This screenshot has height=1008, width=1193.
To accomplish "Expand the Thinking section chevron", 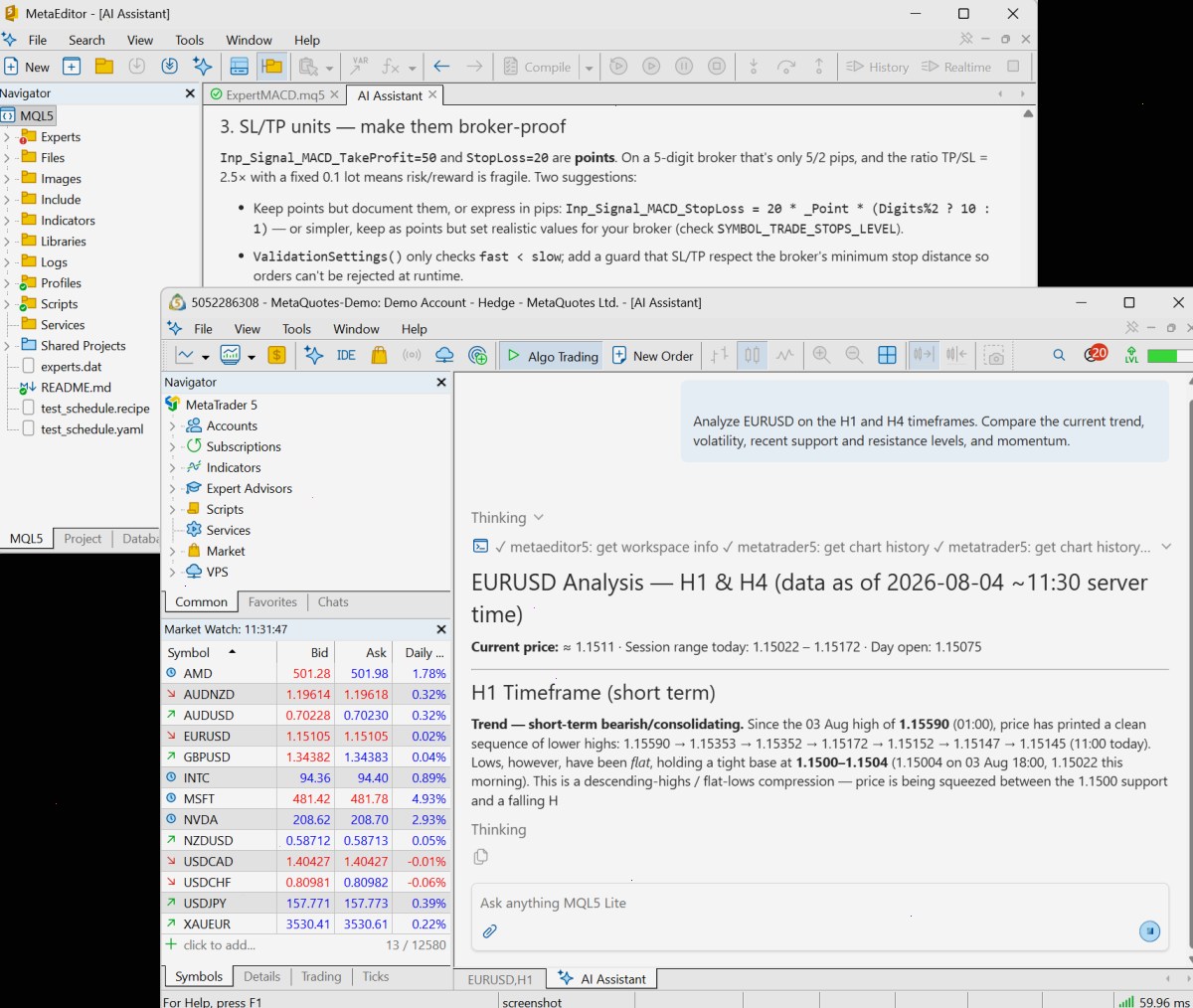I will (539, 518).
